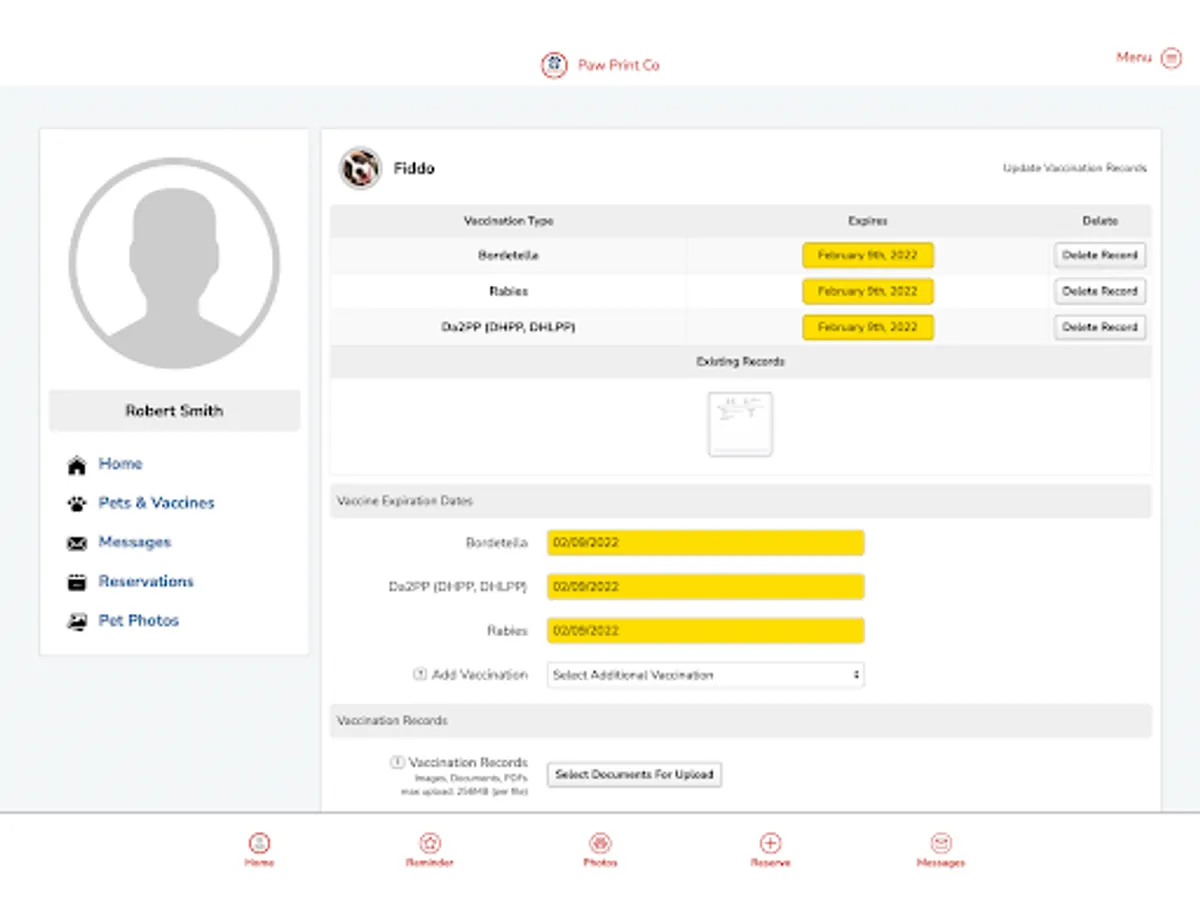
Task: Tap the Photos camera icon in bottom bar
Action: 600,843
